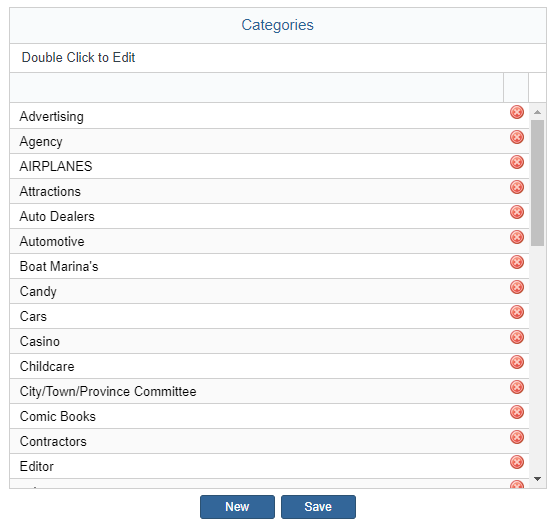Delete the Editor category
The width and height of the screenshot is (551, 519).
[x=517, y=462]
